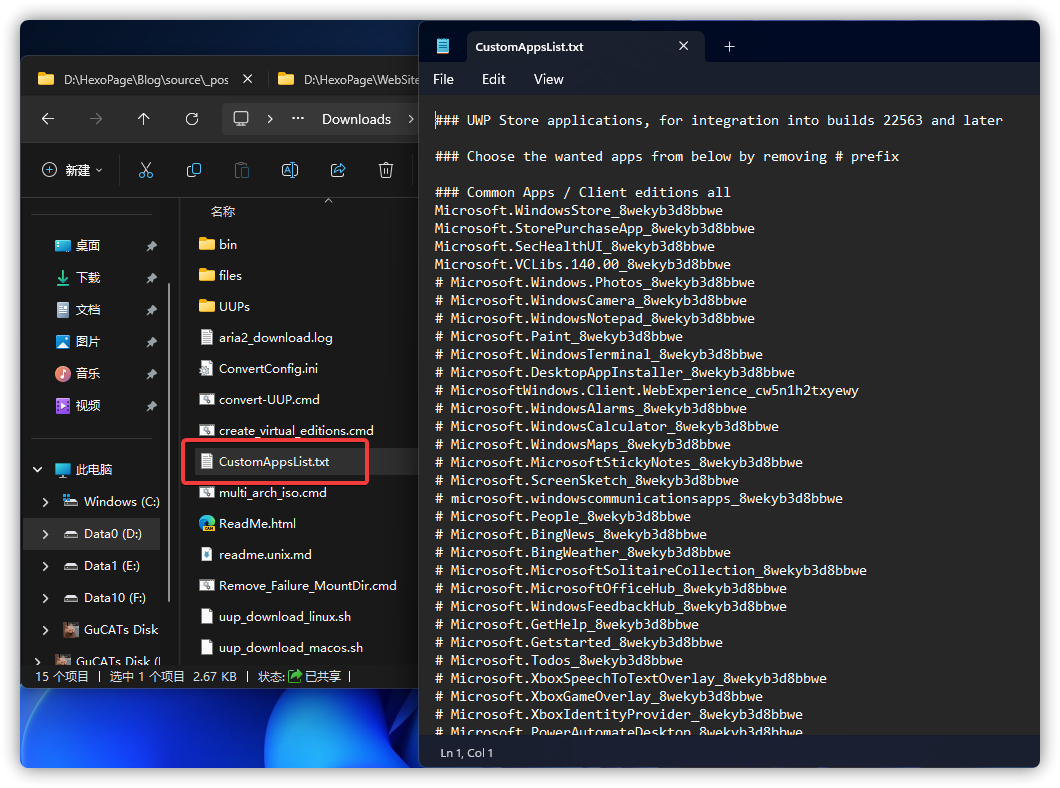Image resolution: width=1060 pixels, height=788 pixels.
Task: Open the 新建 (New) dropdown
Action: [x=70, y=170]
